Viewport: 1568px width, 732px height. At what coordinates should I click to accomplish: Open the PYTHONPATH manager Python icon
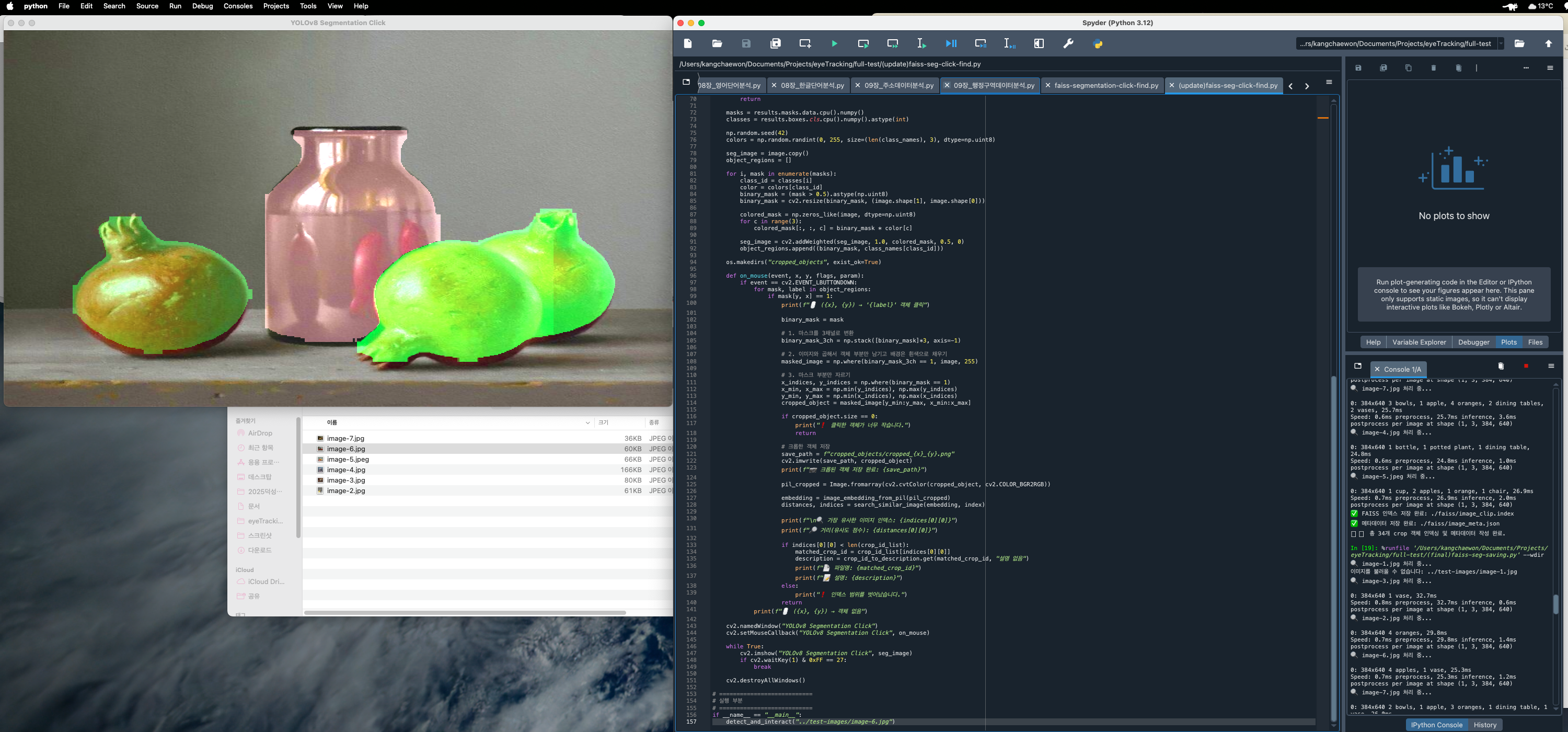point(1098,44)
